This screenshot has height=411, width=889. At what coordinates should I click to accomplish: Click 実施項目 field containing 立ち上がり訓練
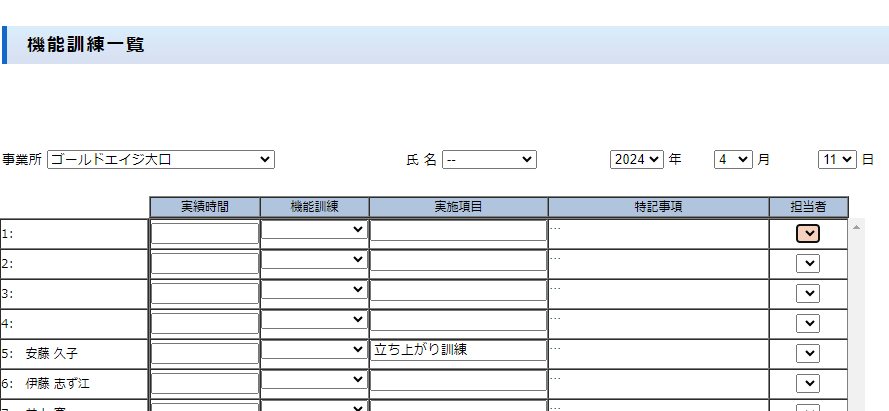[458, 350]
